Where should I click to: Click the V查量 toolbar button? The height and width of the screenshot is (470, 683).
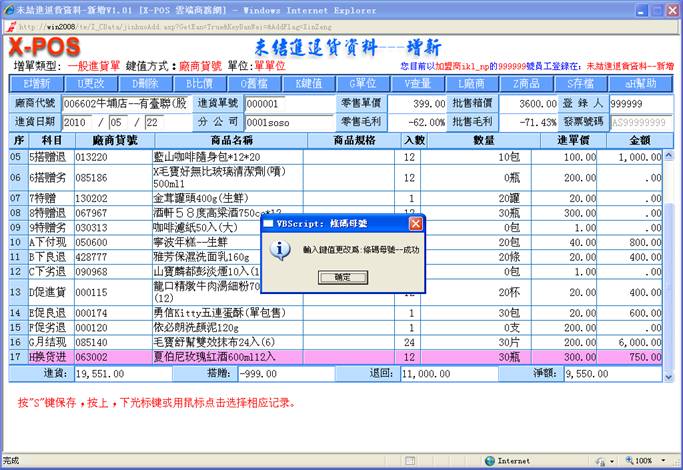pyautogui.click(x=418, y=83)
